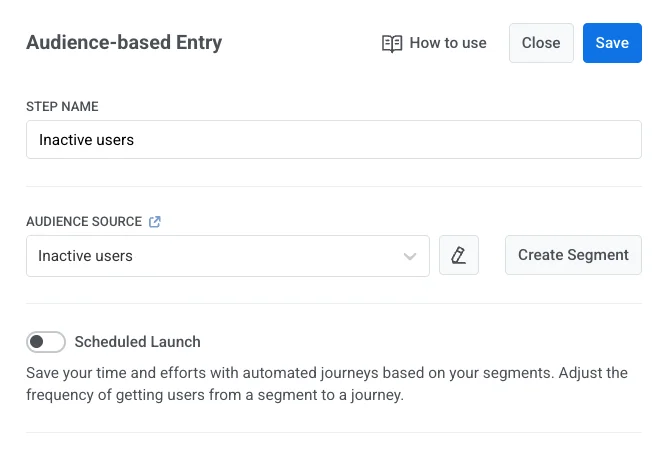The height and width of the screenshot is (451, 672).
Task: Click the "Inactive users" text inside Step Name field
Action: (87, 140)
